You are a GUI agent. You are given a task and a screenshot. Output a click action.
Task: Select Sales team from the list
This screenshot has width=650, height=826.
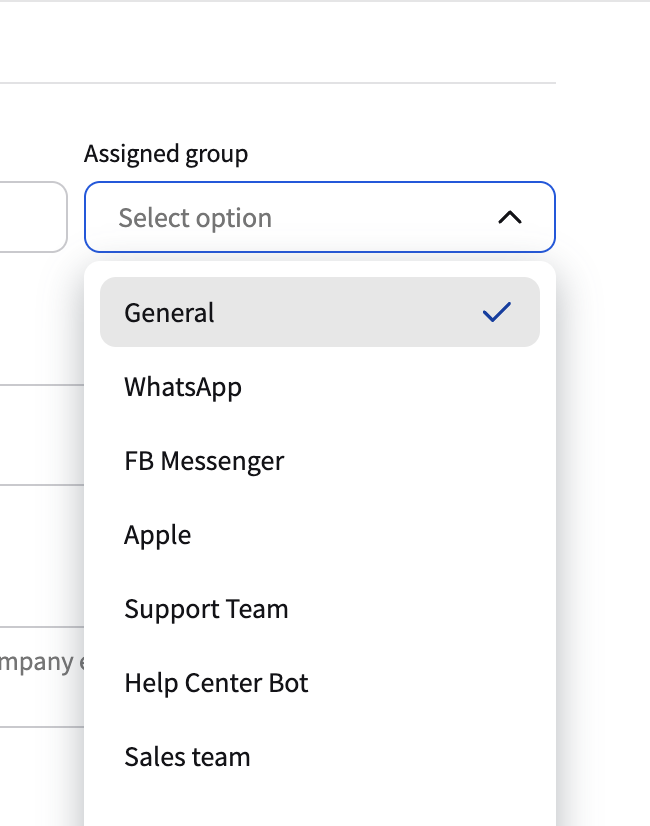point(187,757)
